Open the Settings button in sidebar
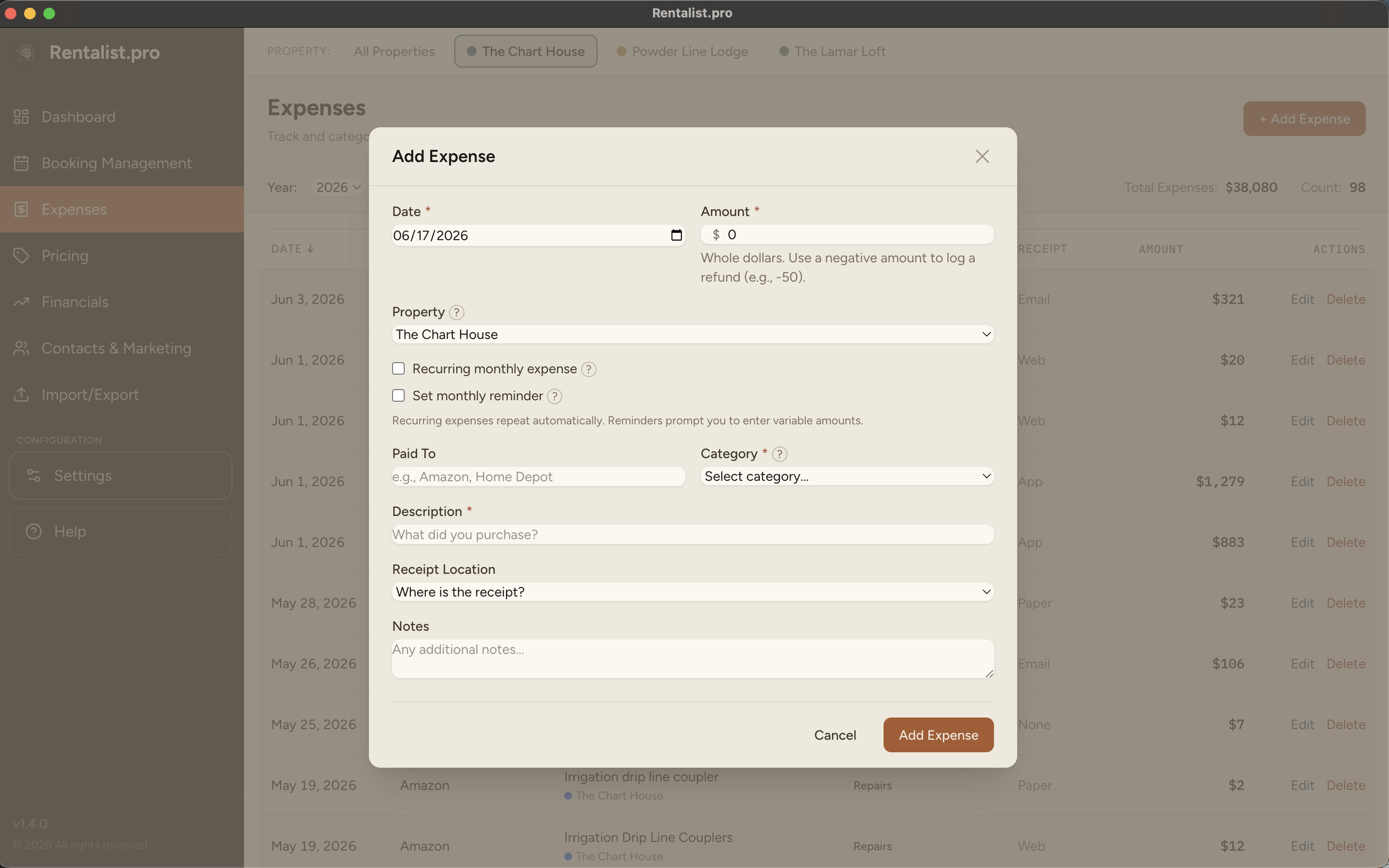The height and width of the screenshot is (868, 1389). (x=121, y=475)
